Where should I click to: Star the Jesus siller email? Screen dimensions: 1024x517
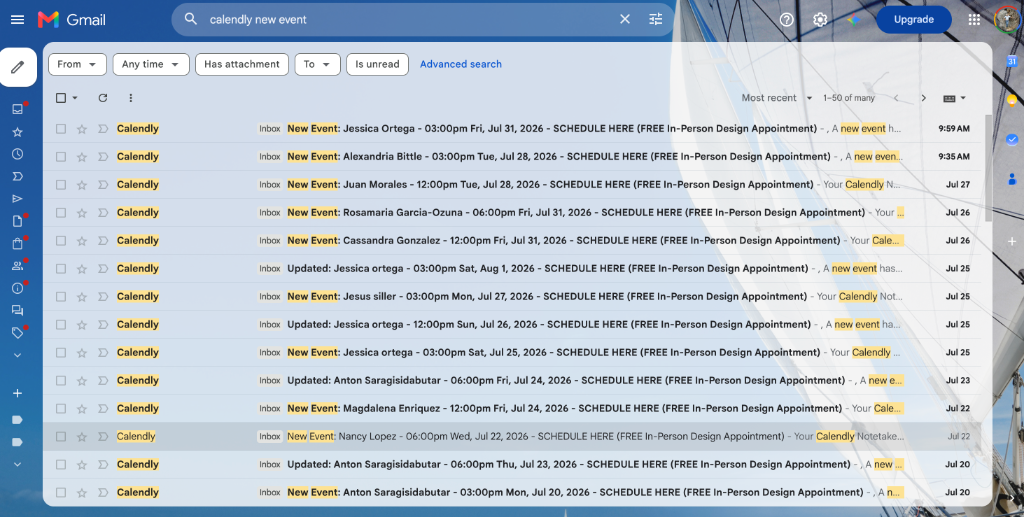(x=82, y=296)
